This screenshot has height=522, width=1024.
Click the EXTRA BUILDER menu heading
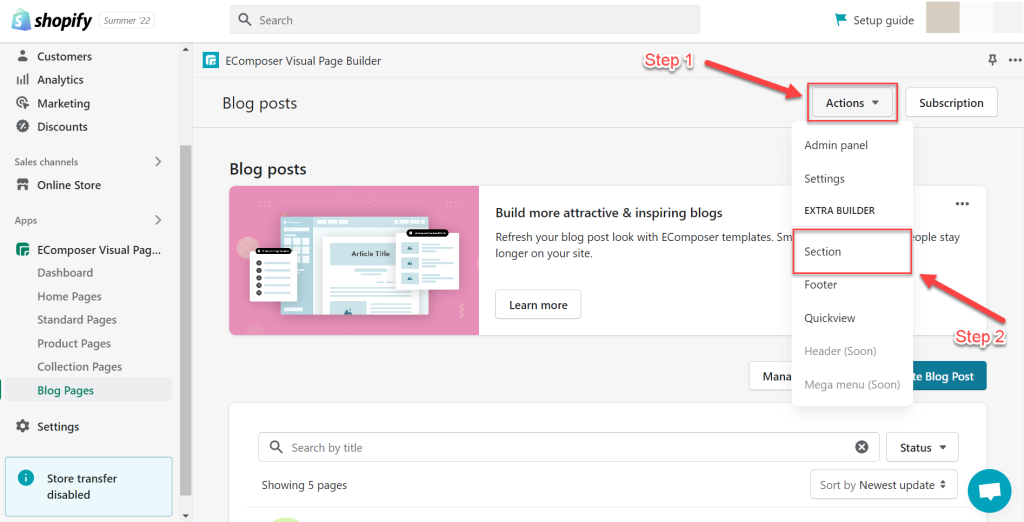pos(839,210)
